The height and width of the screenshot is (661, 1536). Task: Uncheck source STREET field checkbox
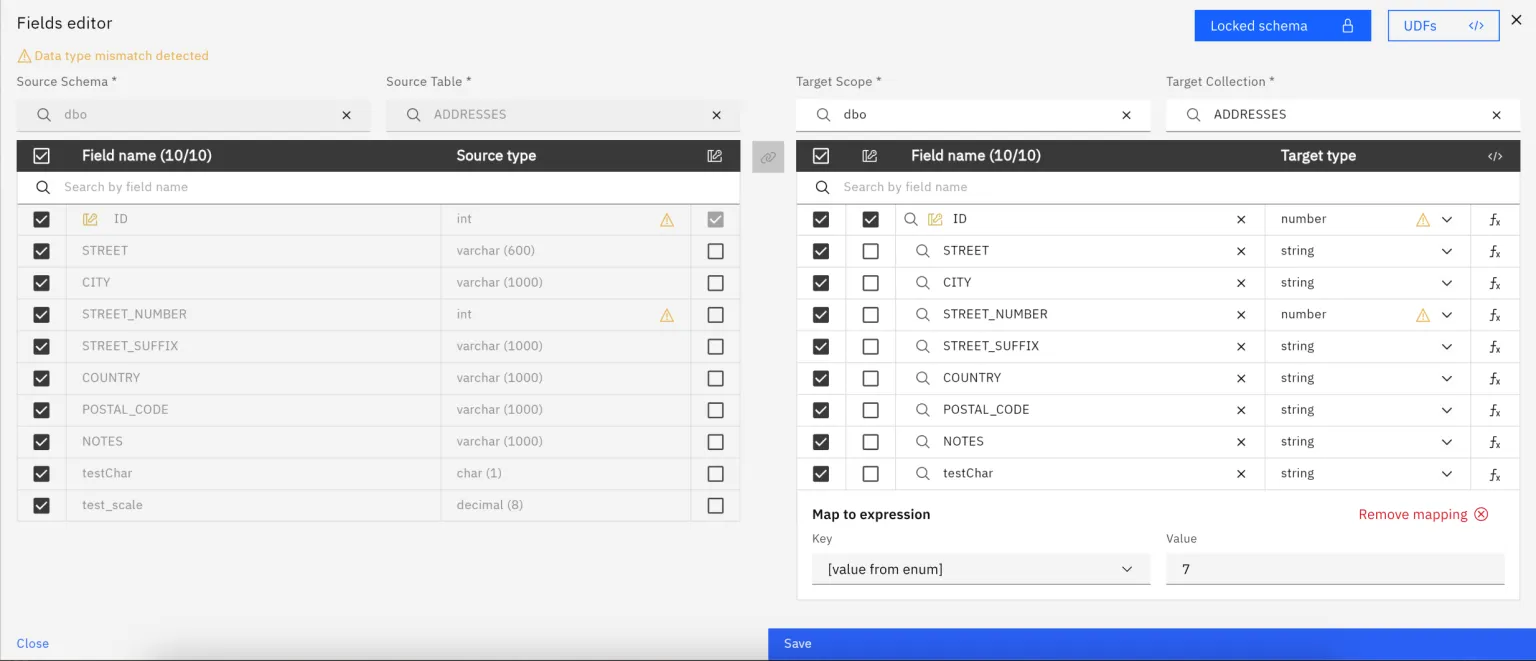tap(41, 251)
